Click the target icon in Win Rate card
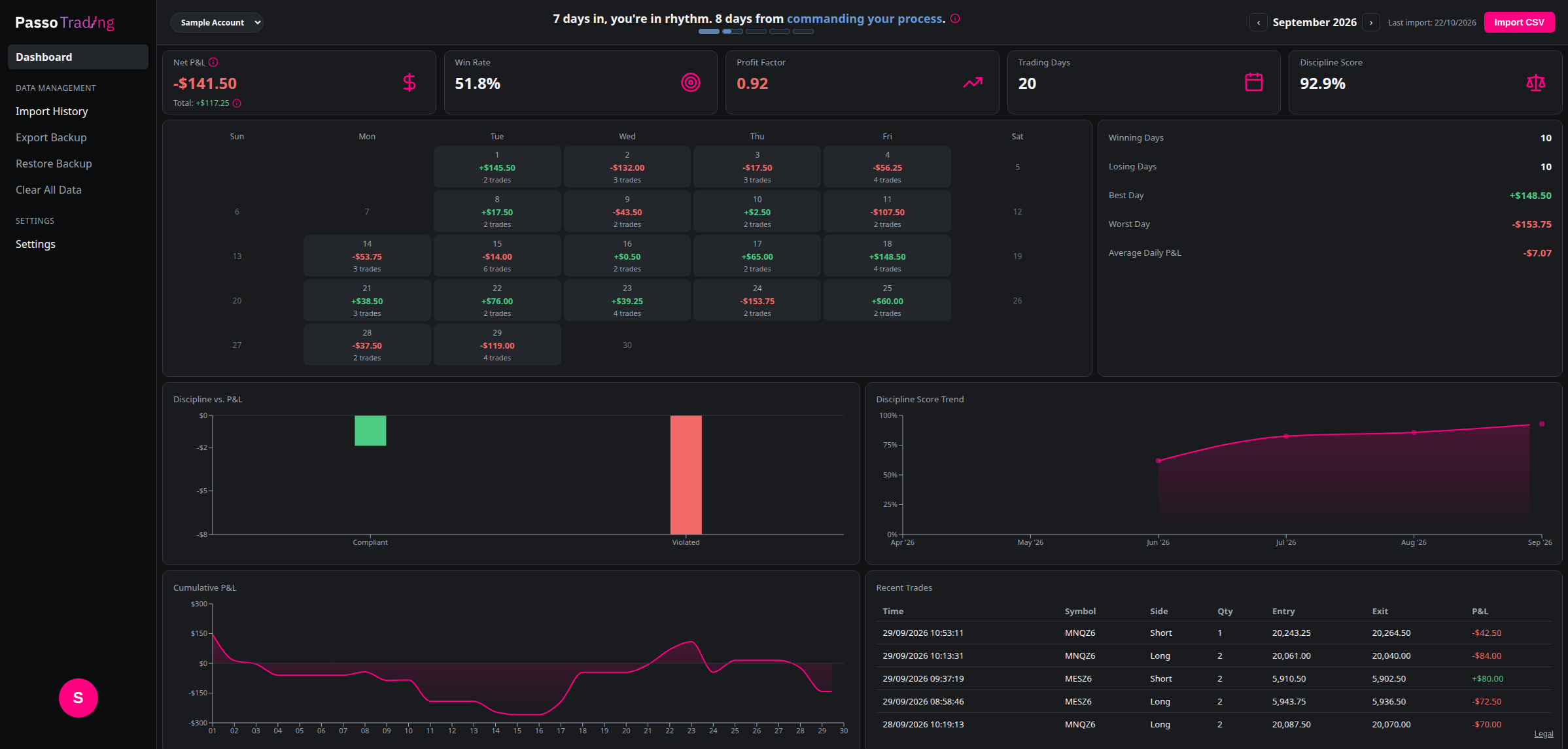This screenshot has width=1568, height=749. (691, 82)
